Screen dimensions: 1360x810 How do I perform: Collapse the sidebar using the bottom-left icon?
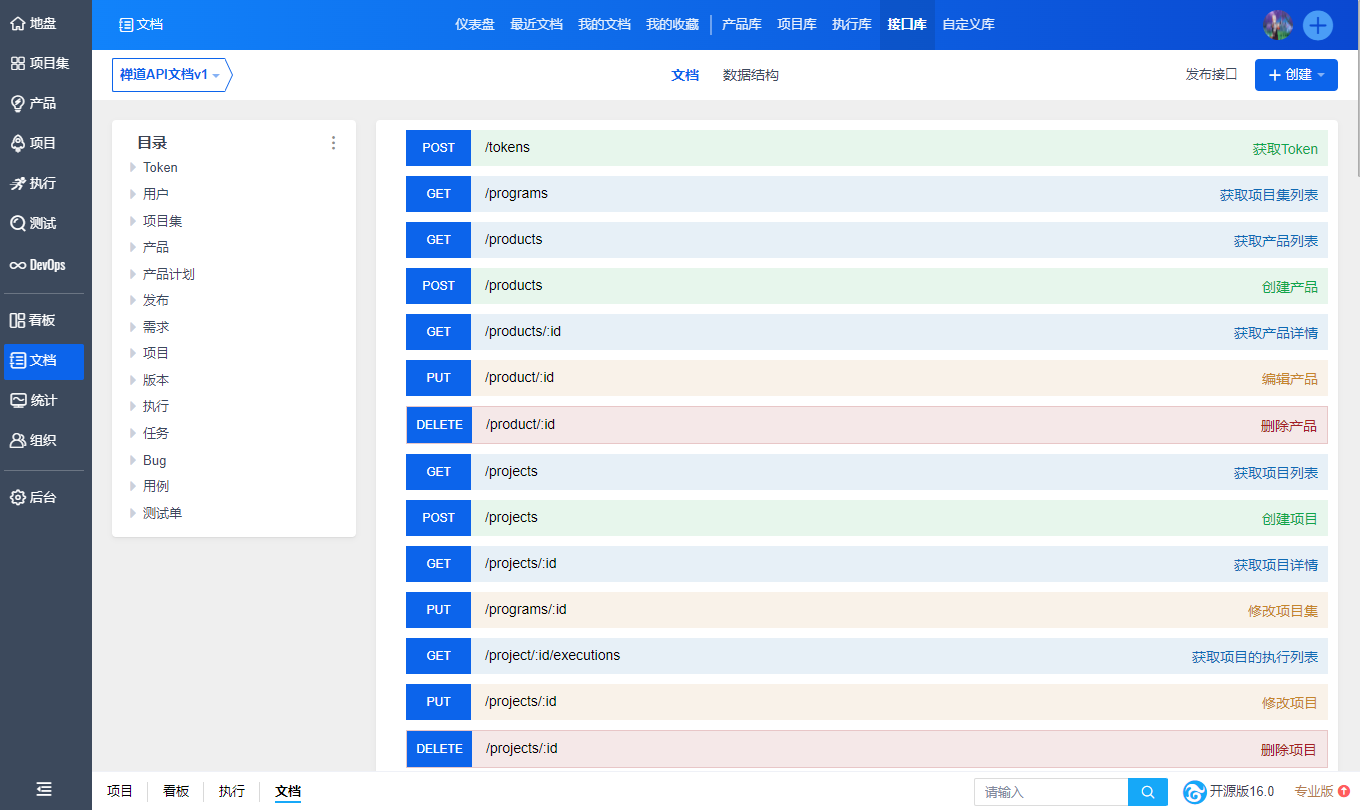(44, 790)
